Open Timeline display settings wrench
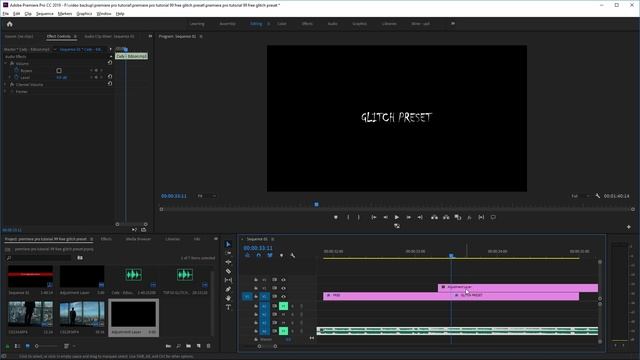 point(293,255)
